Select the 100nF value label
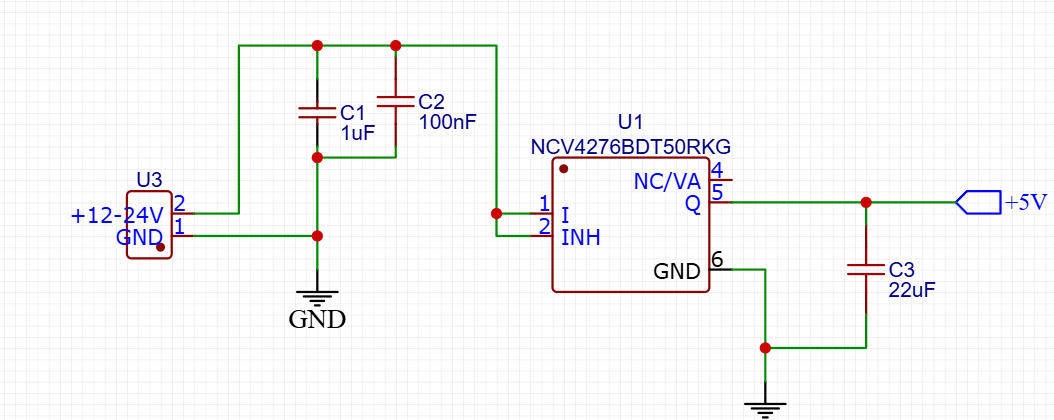Screen dimensions: 1054x420 point(447,121)
